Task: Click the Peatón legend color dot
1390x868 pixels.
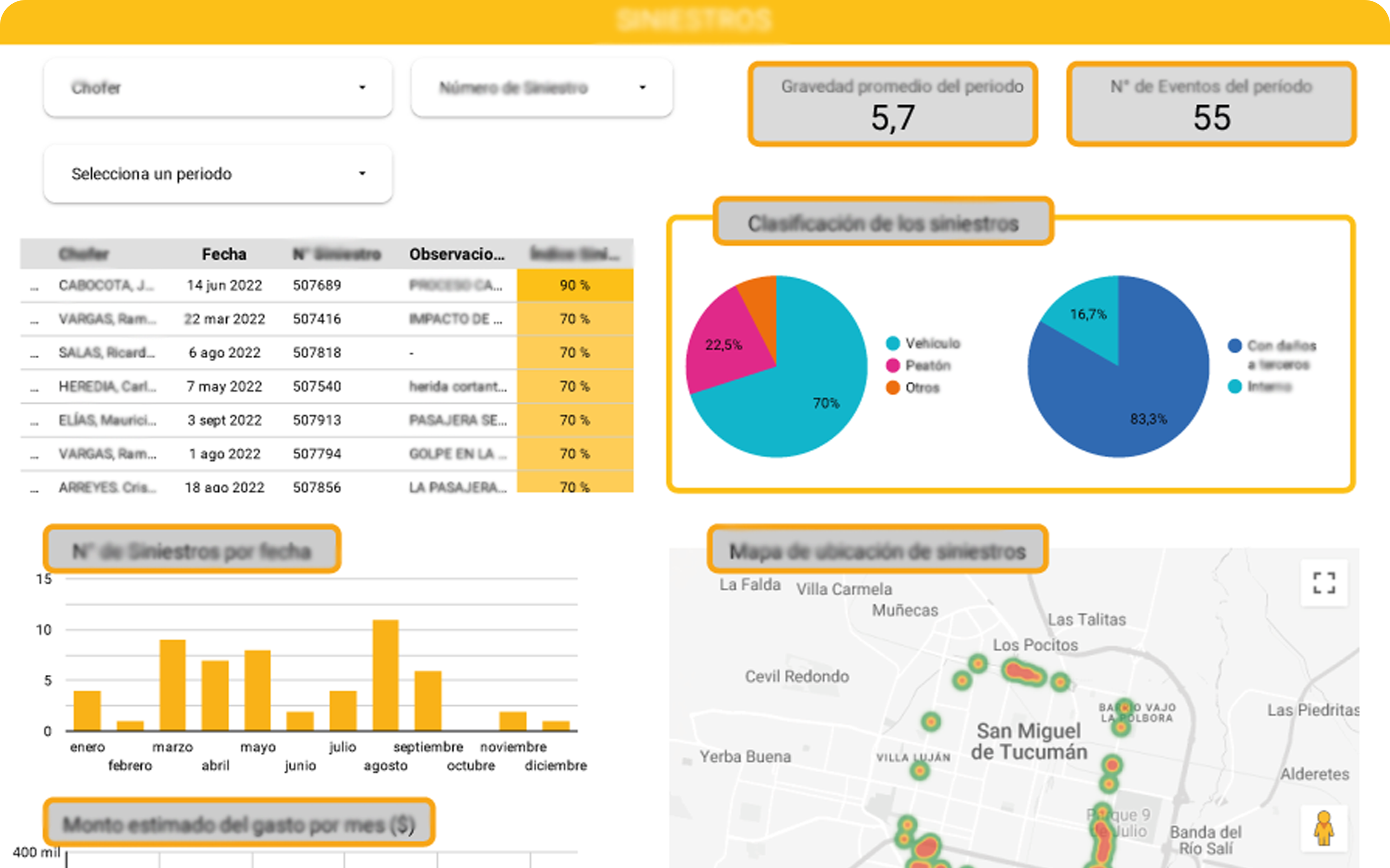Action: click(892, 365)
